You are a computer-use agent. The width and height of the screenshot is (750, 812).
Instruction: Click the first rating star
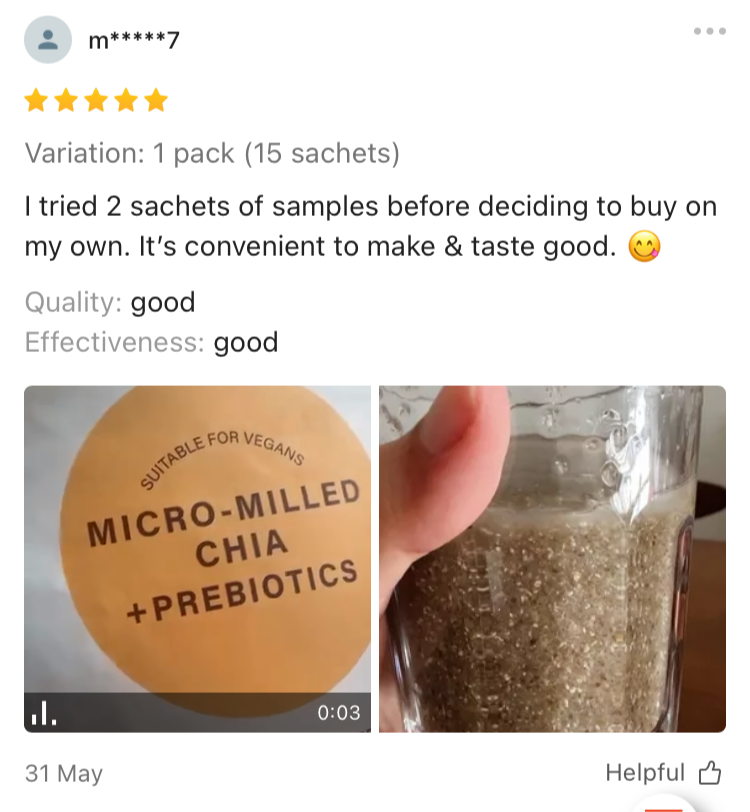[x=37, y=100]
